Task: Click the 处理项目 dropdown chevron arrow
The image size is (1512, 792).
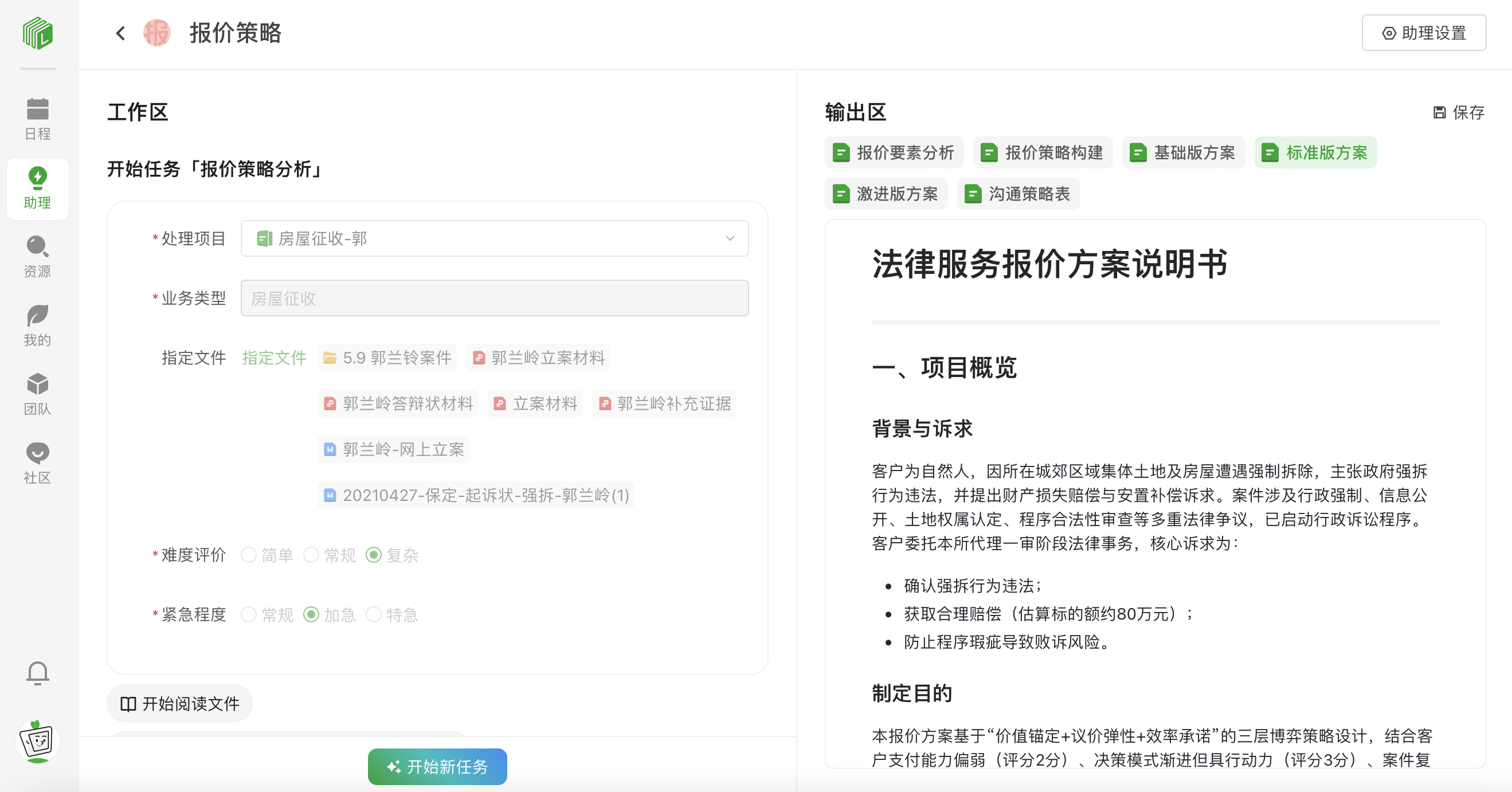Action: (x=730, y=238)
